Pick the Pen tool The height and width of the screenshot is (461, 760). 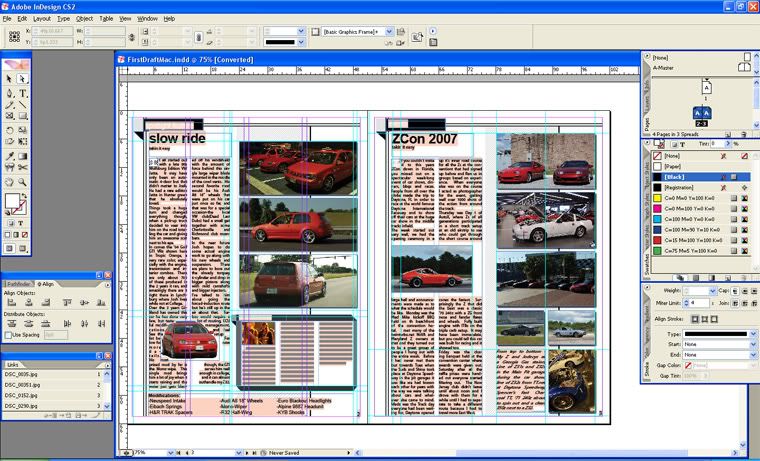10,92
